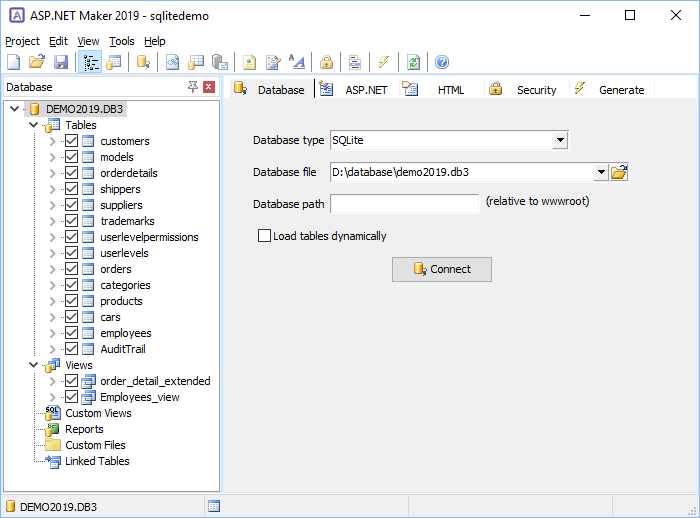Viewport: 700px width, 518px height.
Task: Click the generate lightning toolbar icon
Action: pyautogui.click(x=383, y=62)
